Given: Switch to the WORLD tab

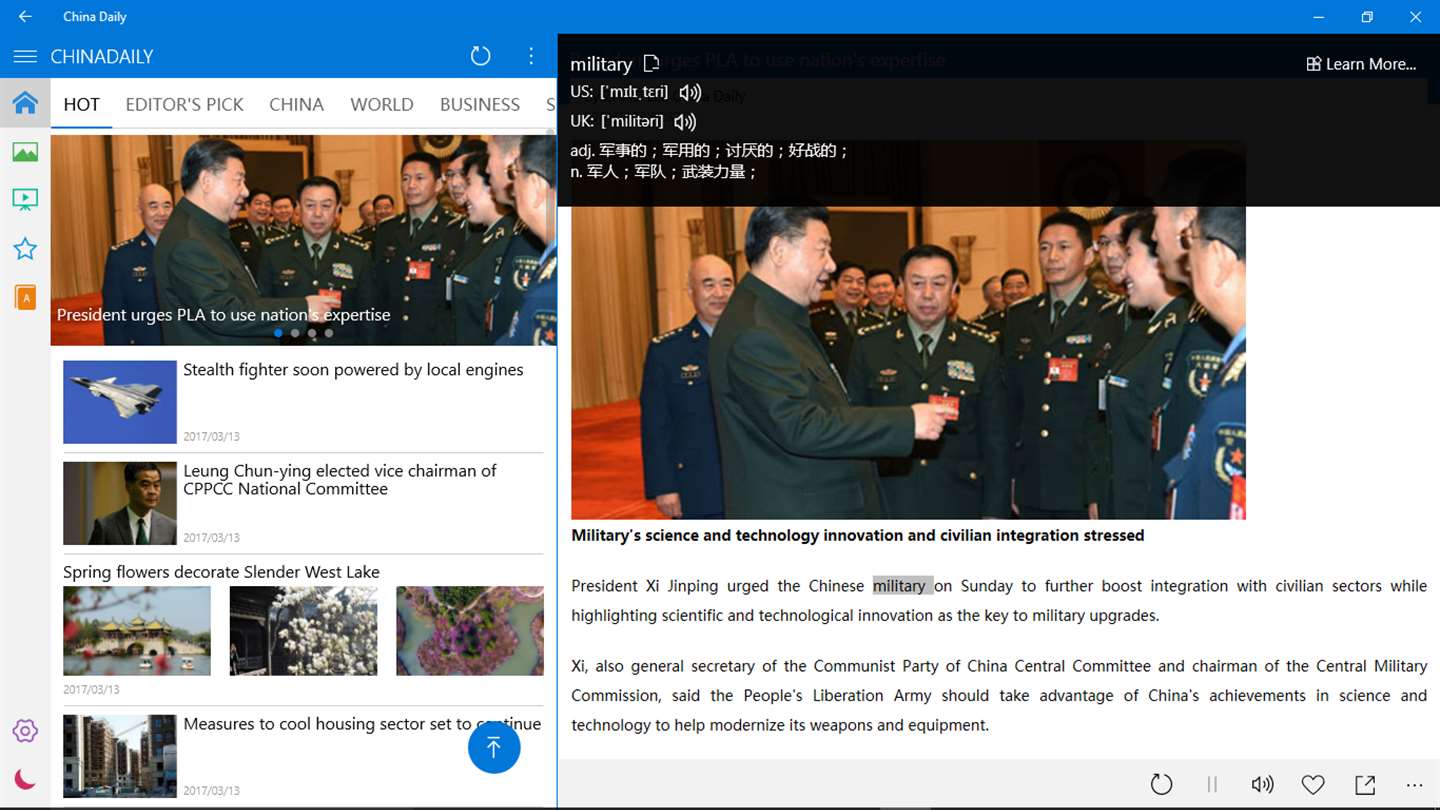Looking at the screenshot, I should click(382, 104).
